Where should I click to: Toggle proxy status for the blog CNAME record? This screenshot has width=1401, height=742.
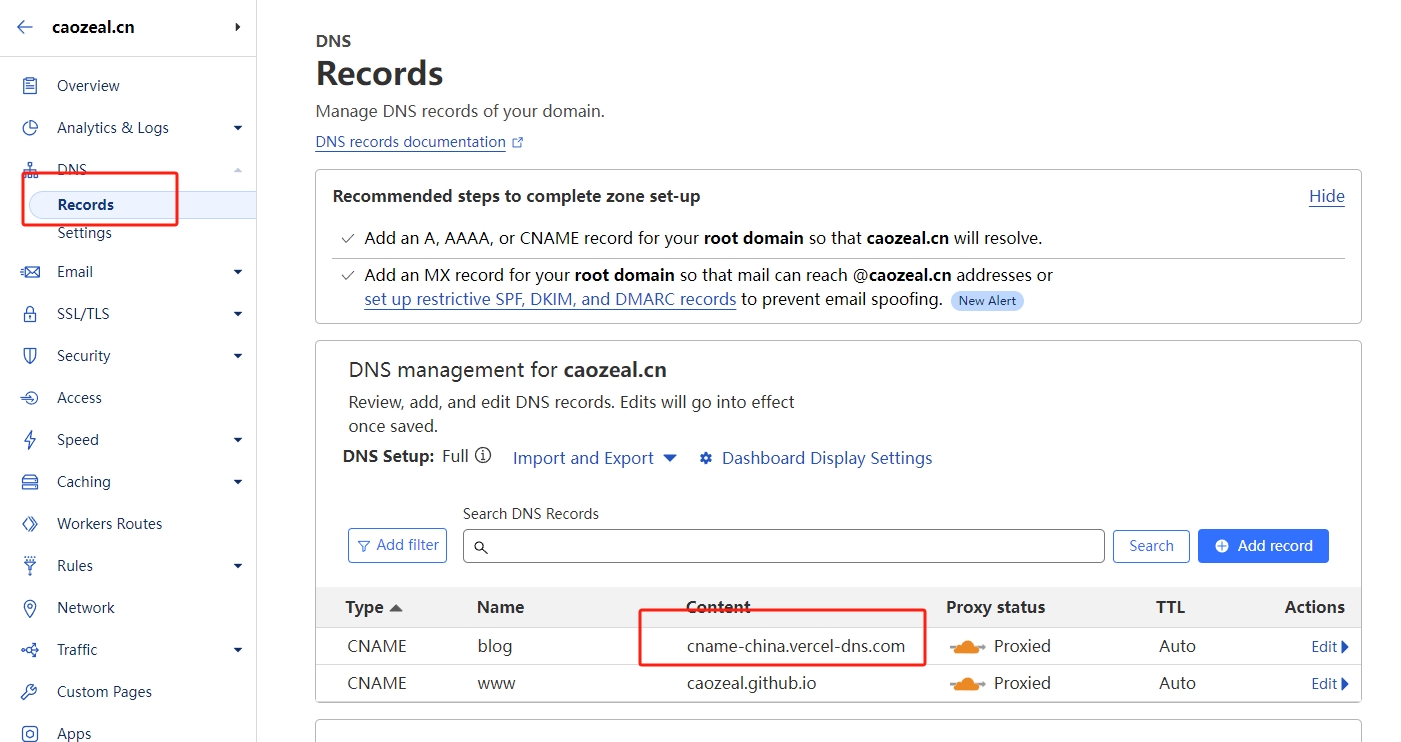[966, 646]
